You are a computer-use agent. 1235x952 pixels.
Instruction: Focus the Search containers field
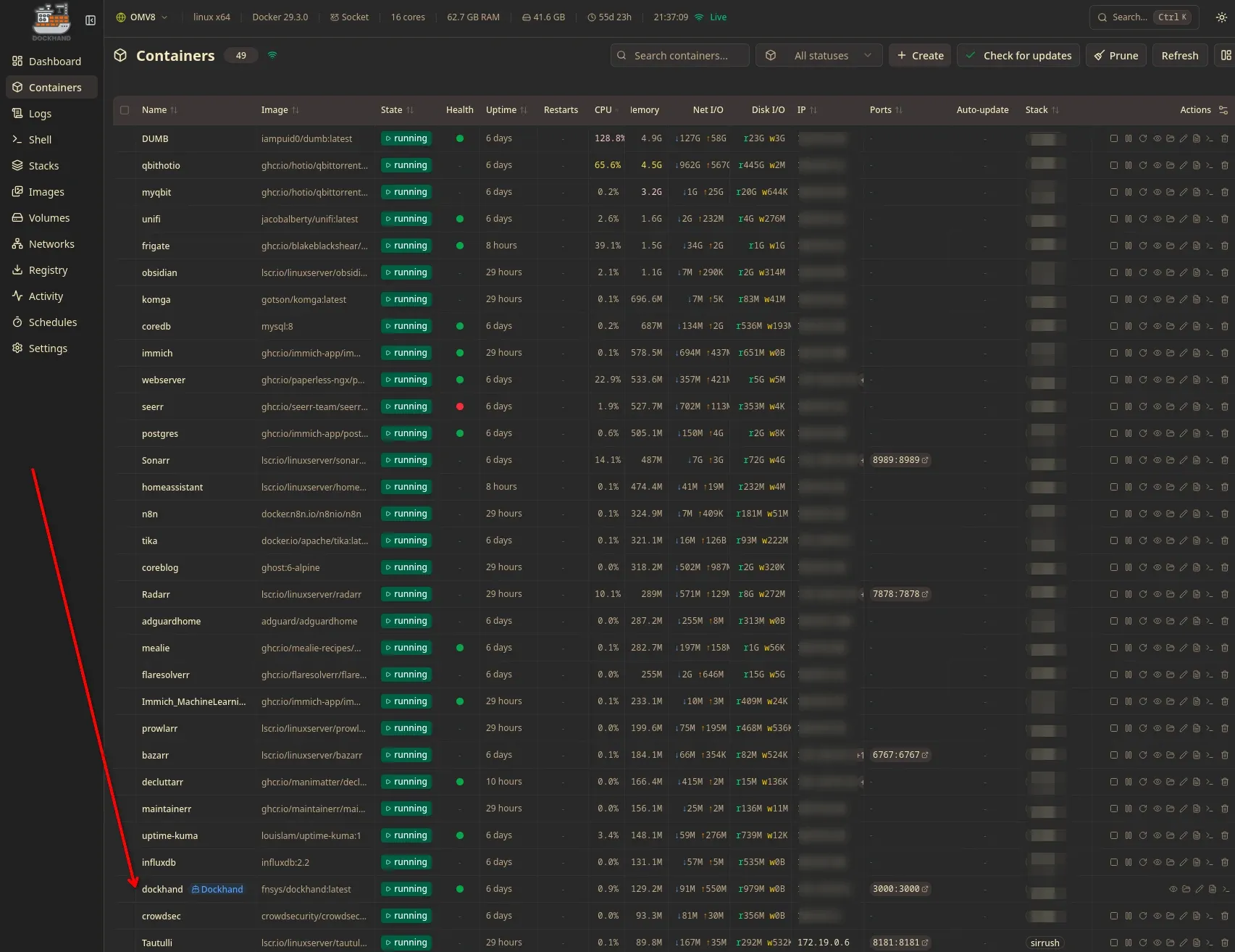680,55
